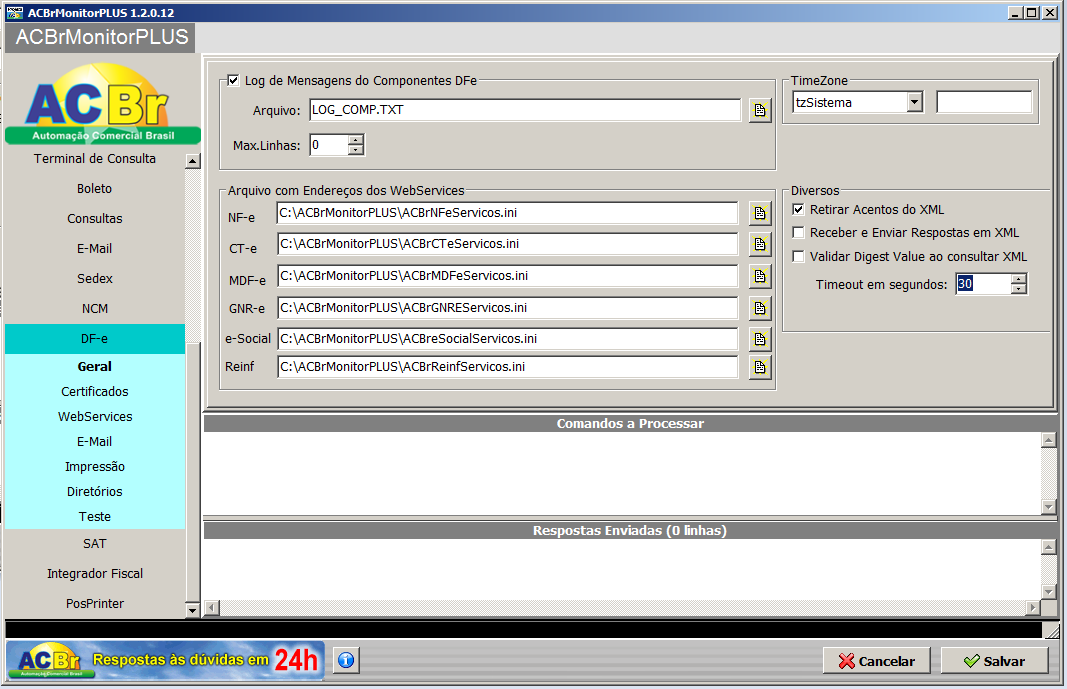This screenshot has width=1067, height=689.
Task: Click inside the Respostas Enviadas area
Action: (621, 569)
